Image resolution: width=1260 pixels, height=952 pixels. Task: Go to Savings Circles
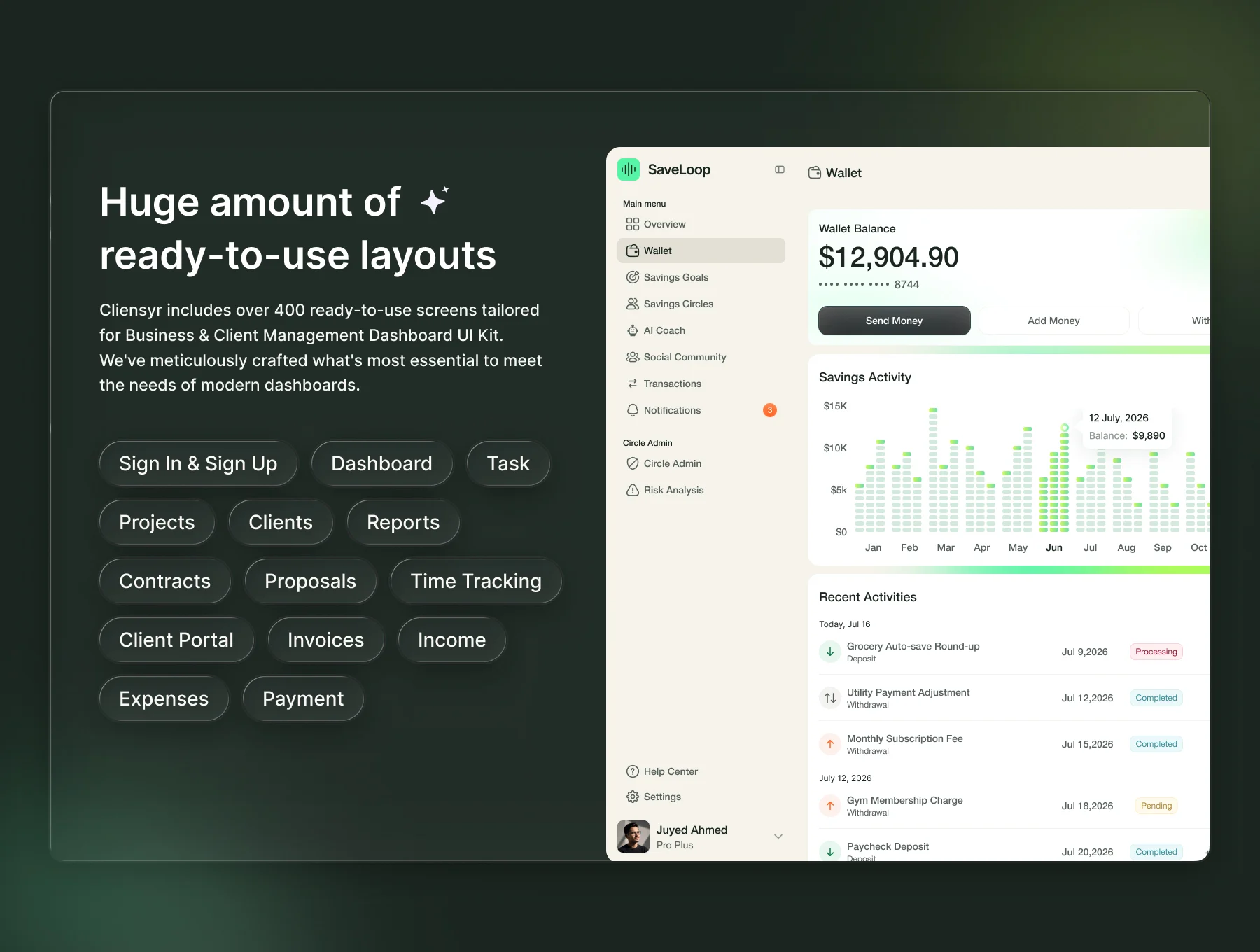click(x=701, y=304)
